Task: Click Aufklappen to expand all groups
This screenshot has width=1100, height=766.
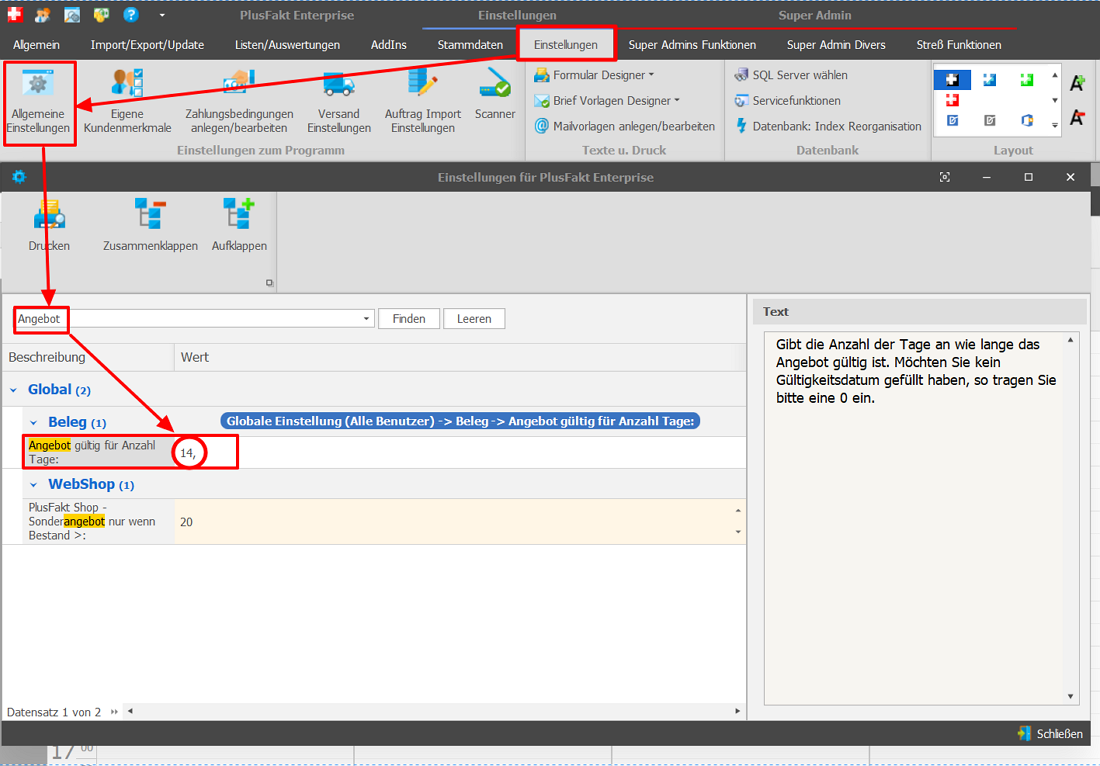Action: point(239,225)
